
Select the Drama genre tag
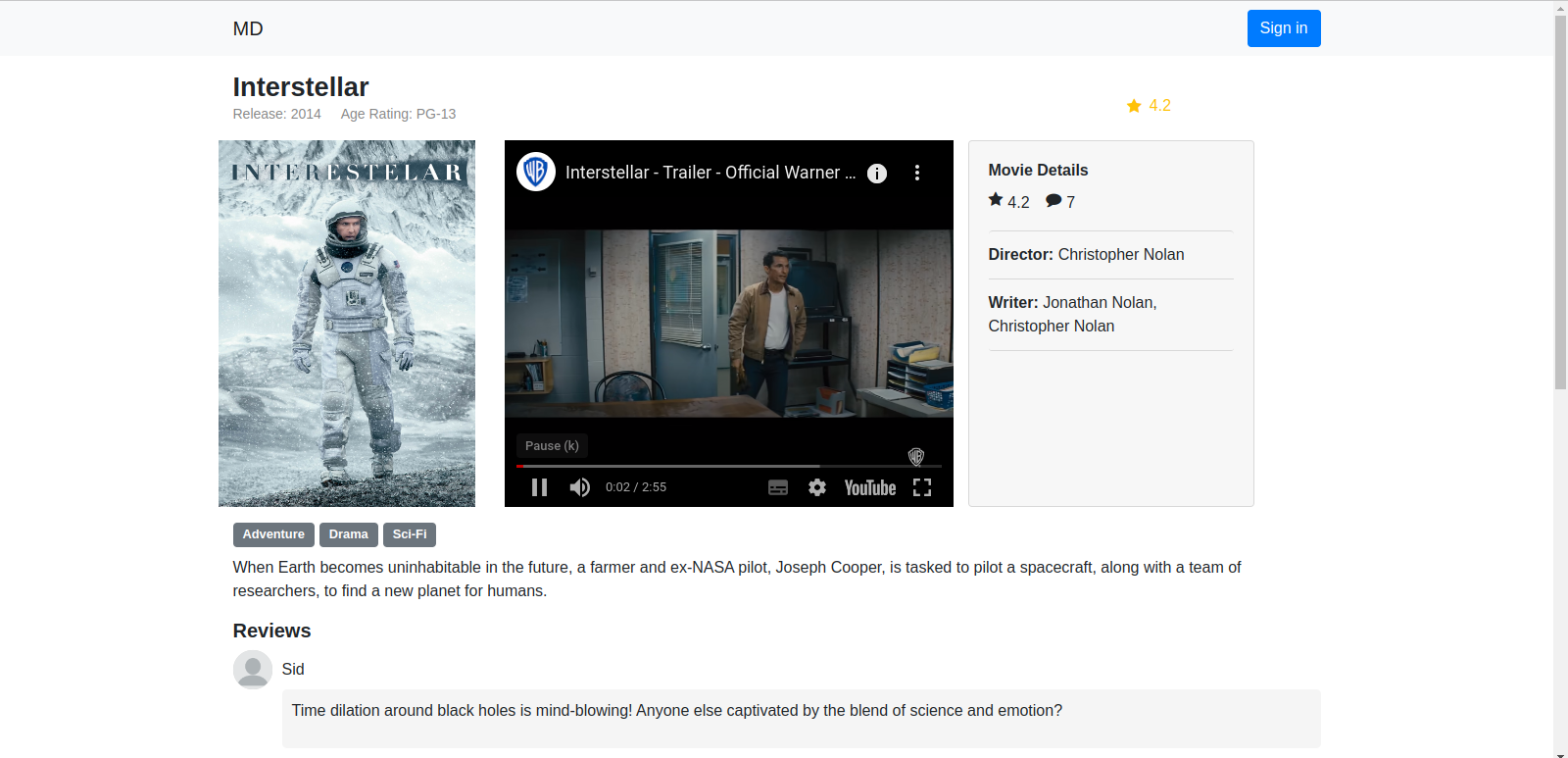tap(349, 534)
